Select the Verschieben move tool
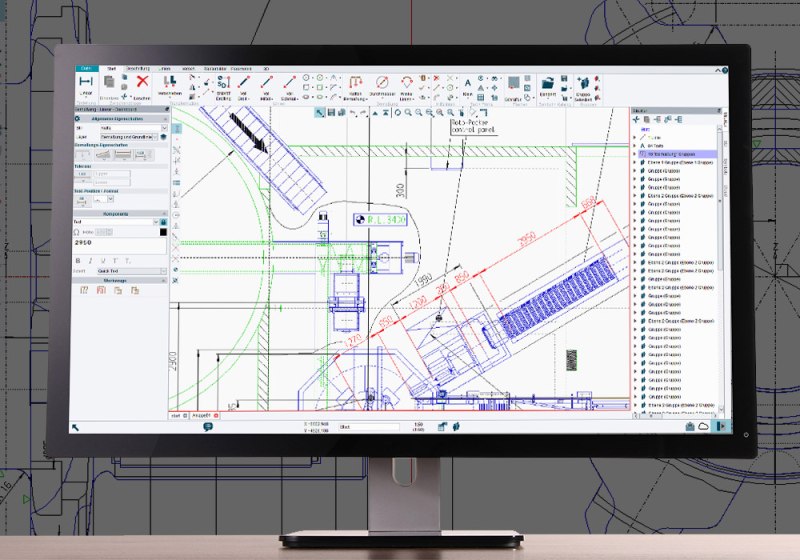This screenshot has width=800, height=560. 169,84
